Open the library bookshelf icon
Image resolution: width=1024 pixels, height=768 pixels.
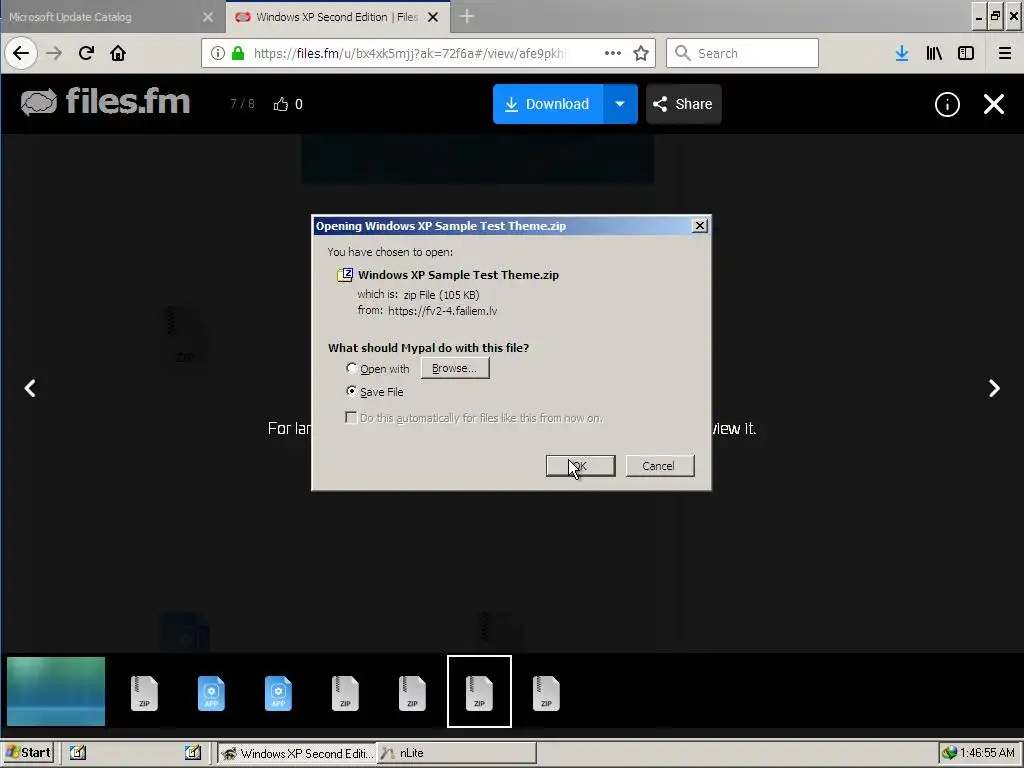pyautogui.click(x=934, y=53)
